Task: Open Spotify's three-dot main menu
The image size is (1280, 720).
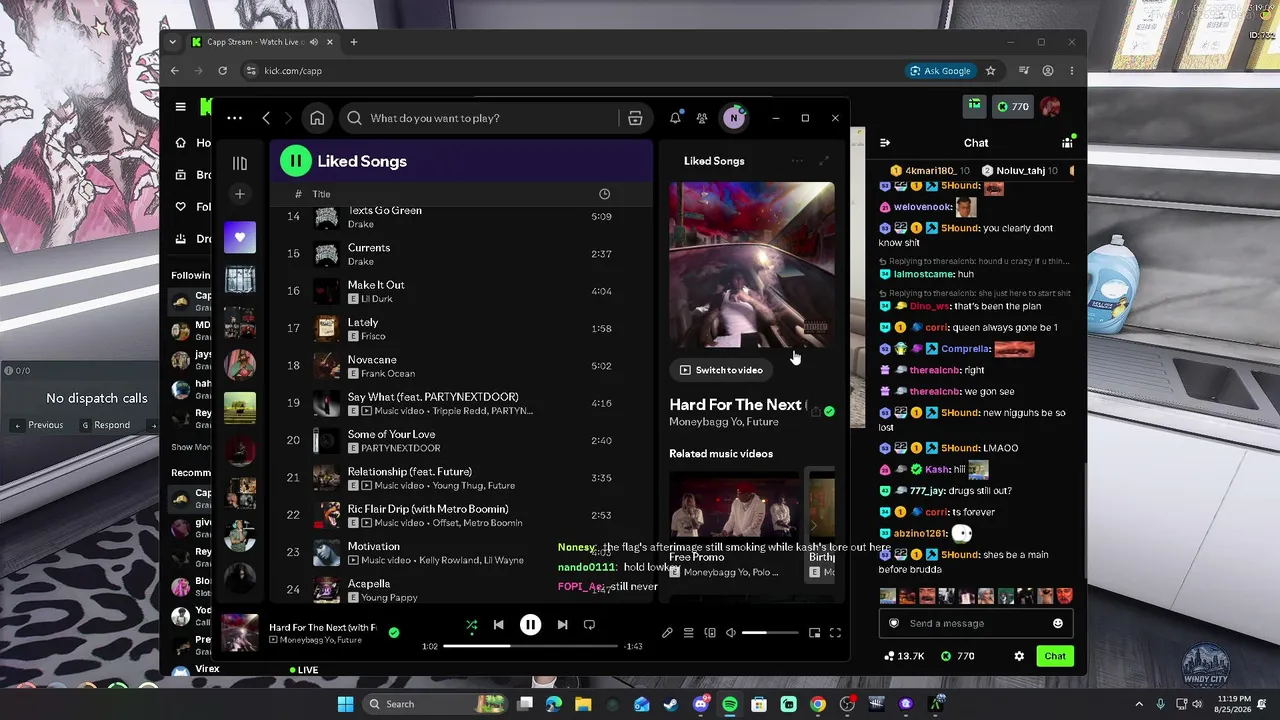Action: (x=234, y=118)
